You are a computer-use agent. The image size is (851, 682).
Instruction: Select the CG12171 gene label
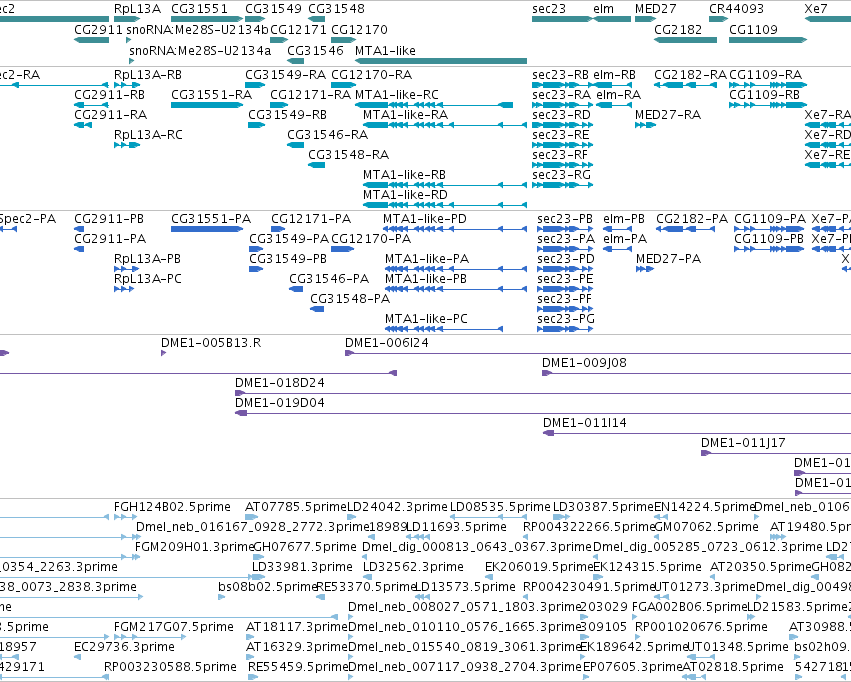(x=299, y=29)
